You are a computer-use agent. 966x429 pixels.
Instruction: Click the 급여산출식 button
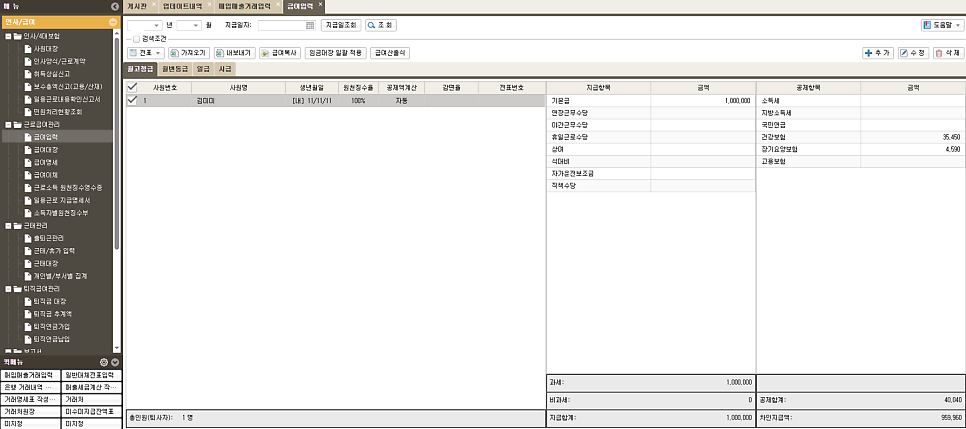(391, 53)
